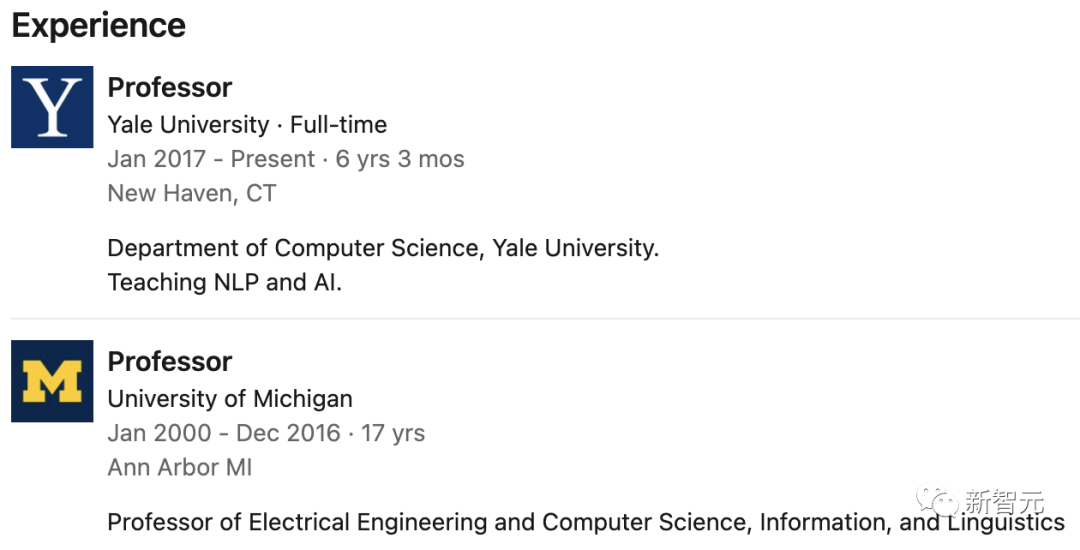The image size is (1080, 550).
Task: Click the Jan 2017 - Present date range
Action: pyautogui.click(x=211, y=159)
